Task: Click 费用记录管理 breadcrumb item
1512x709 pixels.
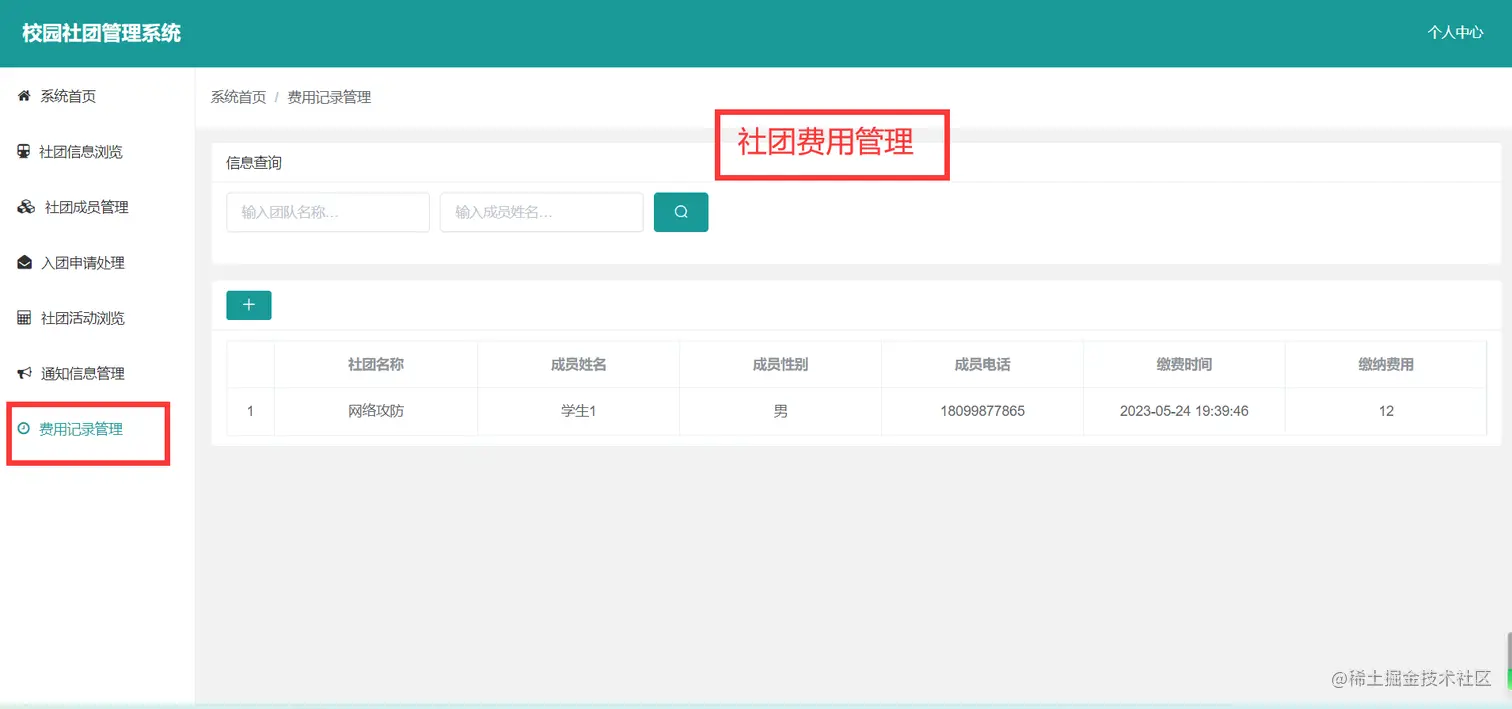Action: click(x=329, y=97)
